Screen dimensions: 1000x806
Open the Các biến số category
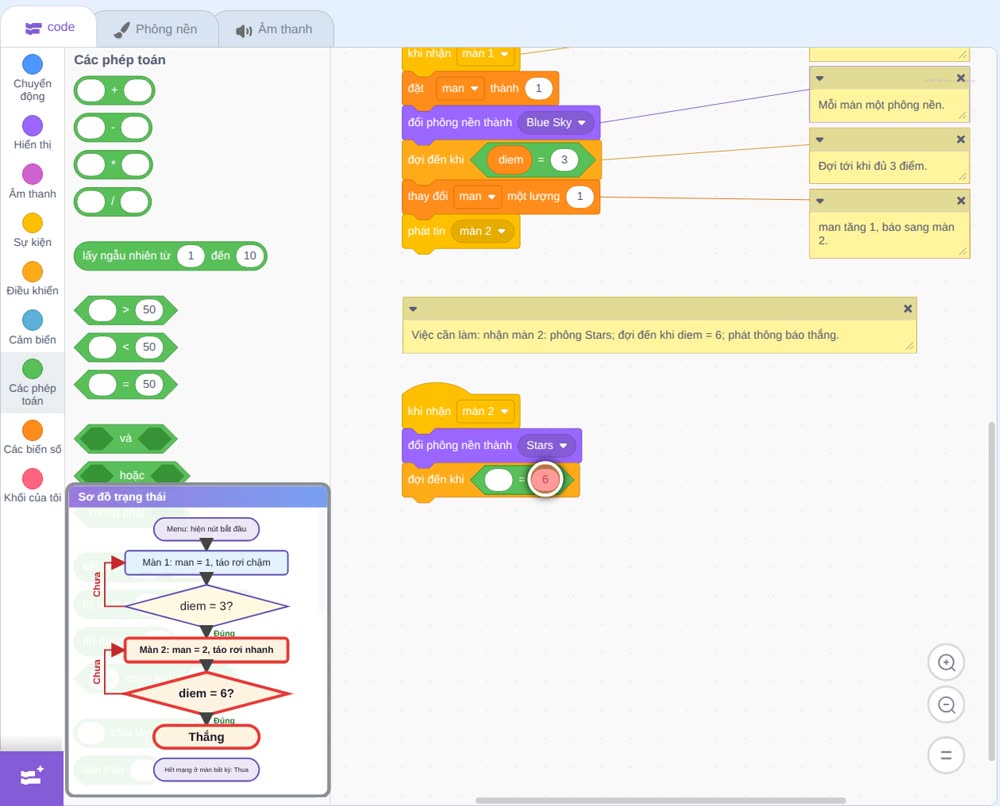[32, 437]
